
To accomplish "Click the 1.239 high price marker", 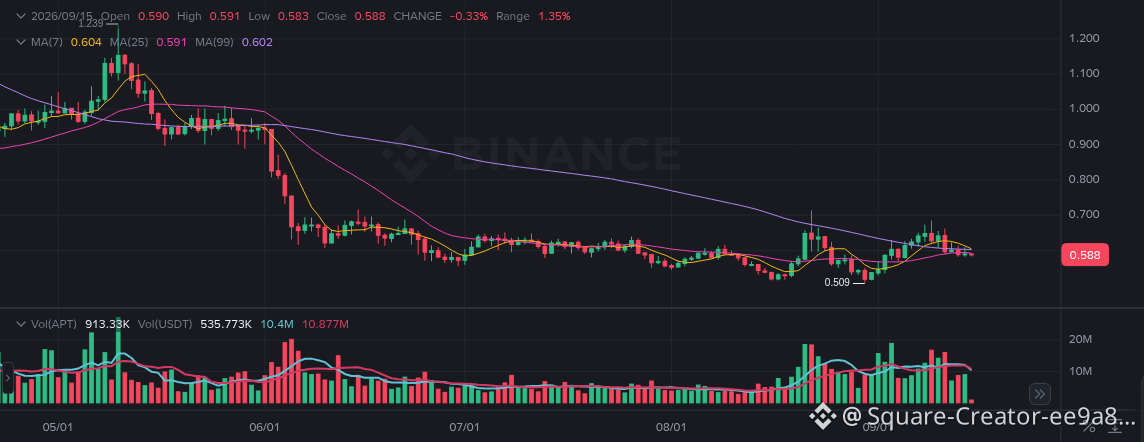I will [x=91, y=23].
